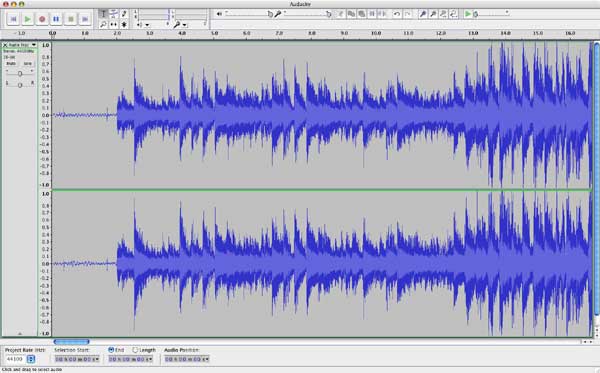This screenshot has height=373, width=600.
Task: Stop playback with the Stop button
Action: [71, 19]
